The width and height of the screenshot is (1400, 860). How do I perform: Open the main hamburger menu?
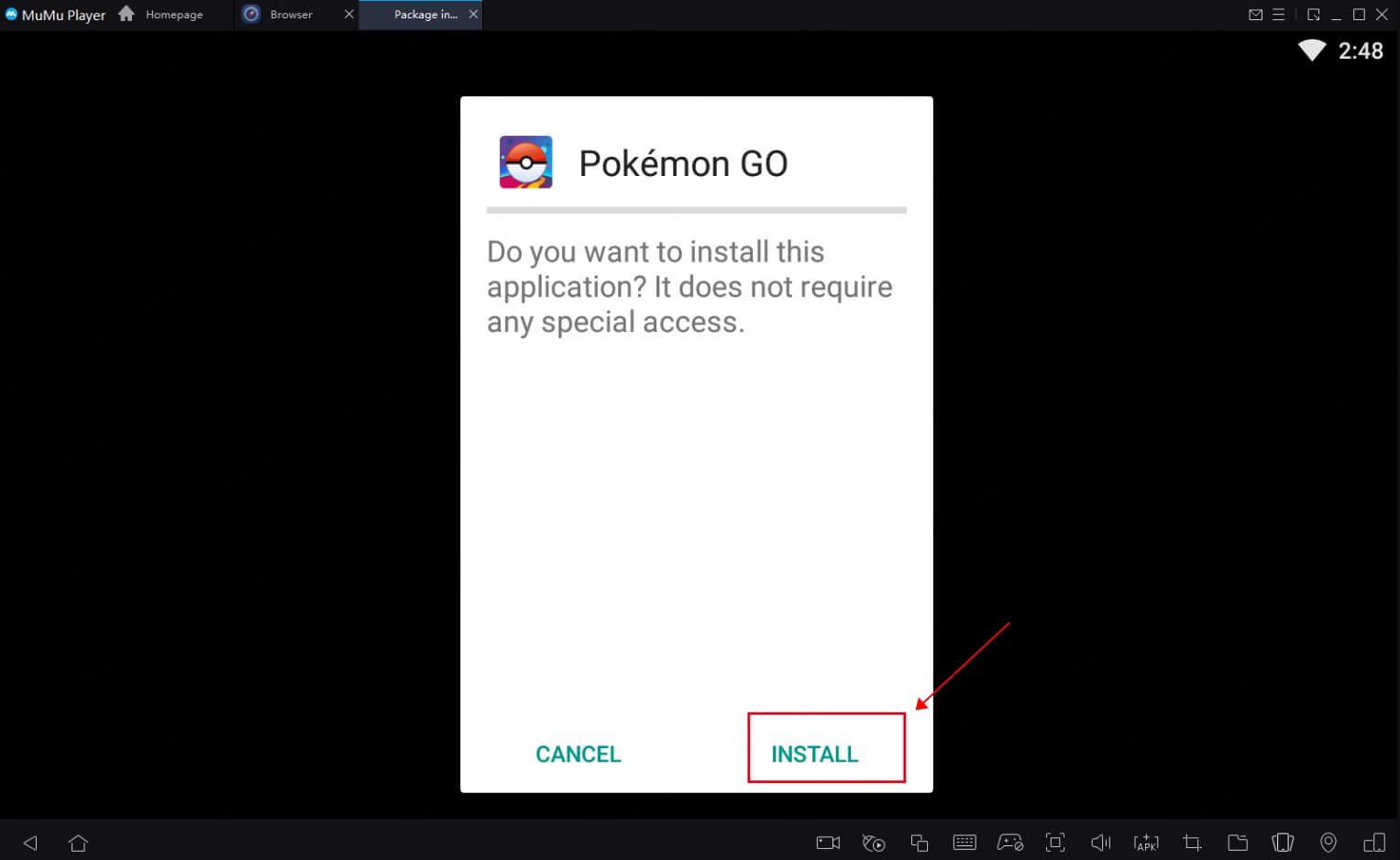(x=1279, y=14)
